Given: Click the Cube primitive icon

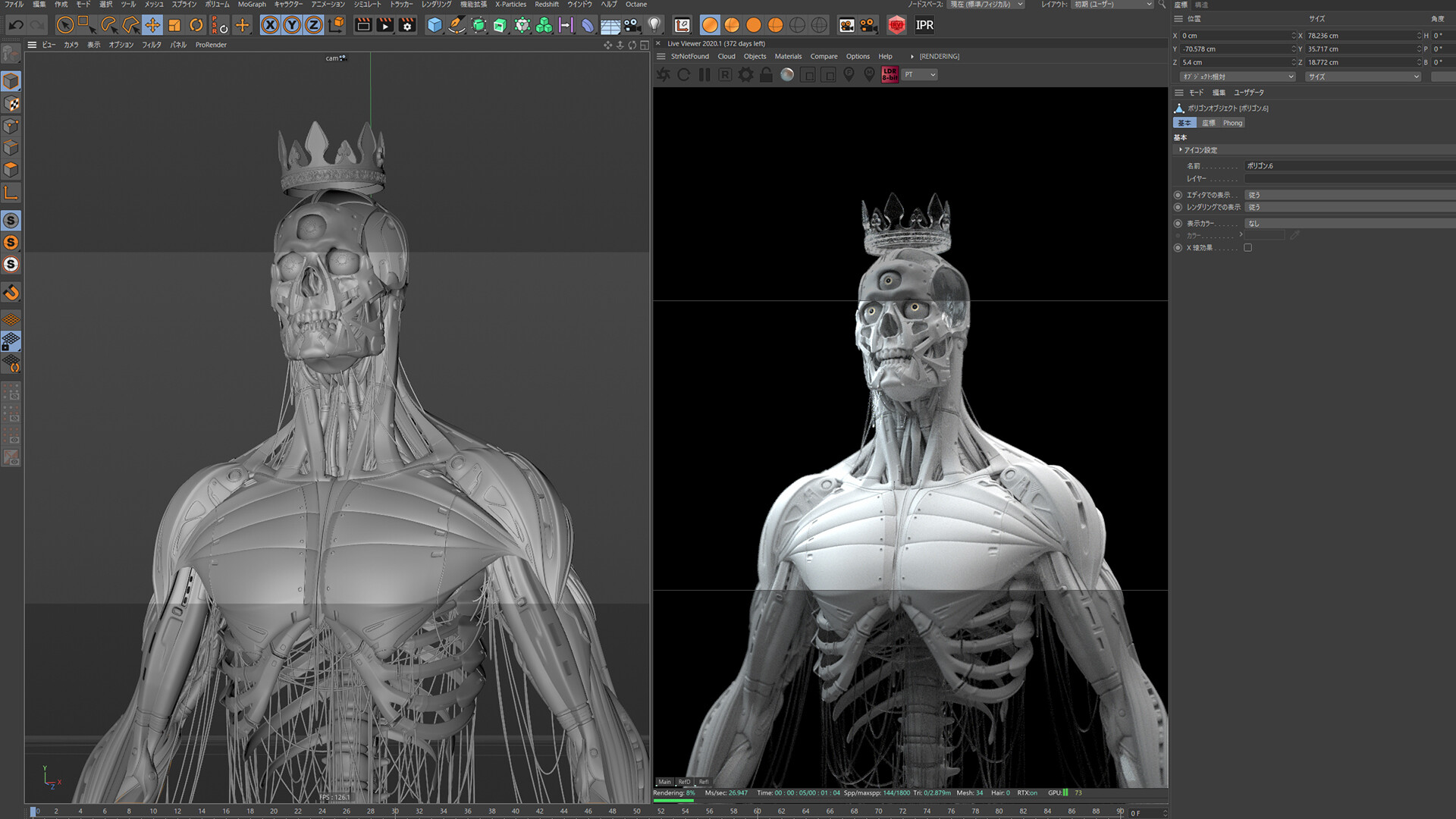Looking at the screenshot, I should coord(435,25).
